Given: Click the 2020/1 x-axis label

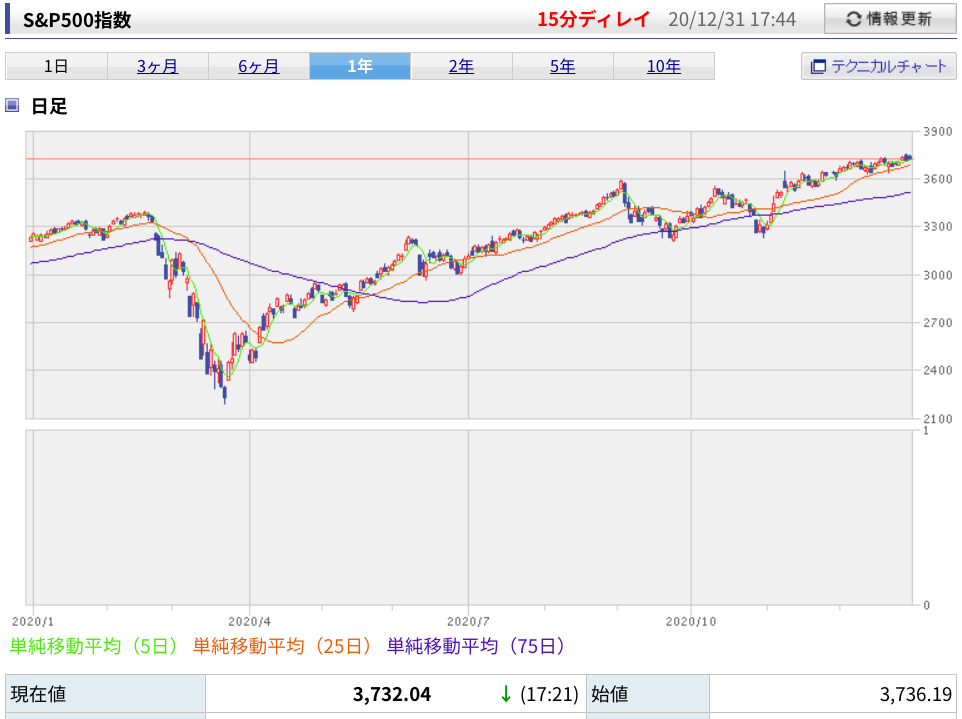Looking at the screenshot, I should click(33, 621).
